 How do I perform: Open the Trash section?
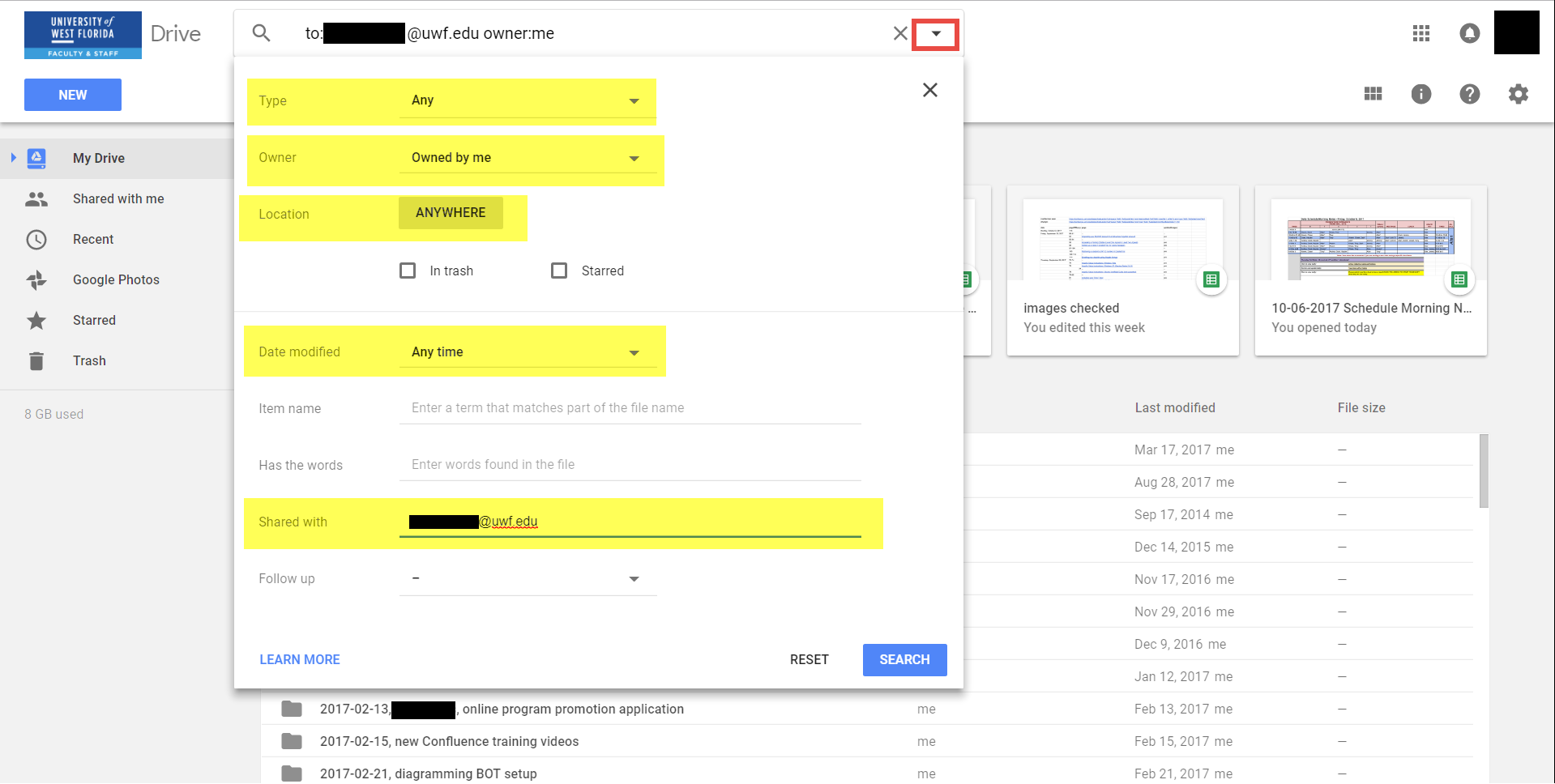click(x=89, y=360)
